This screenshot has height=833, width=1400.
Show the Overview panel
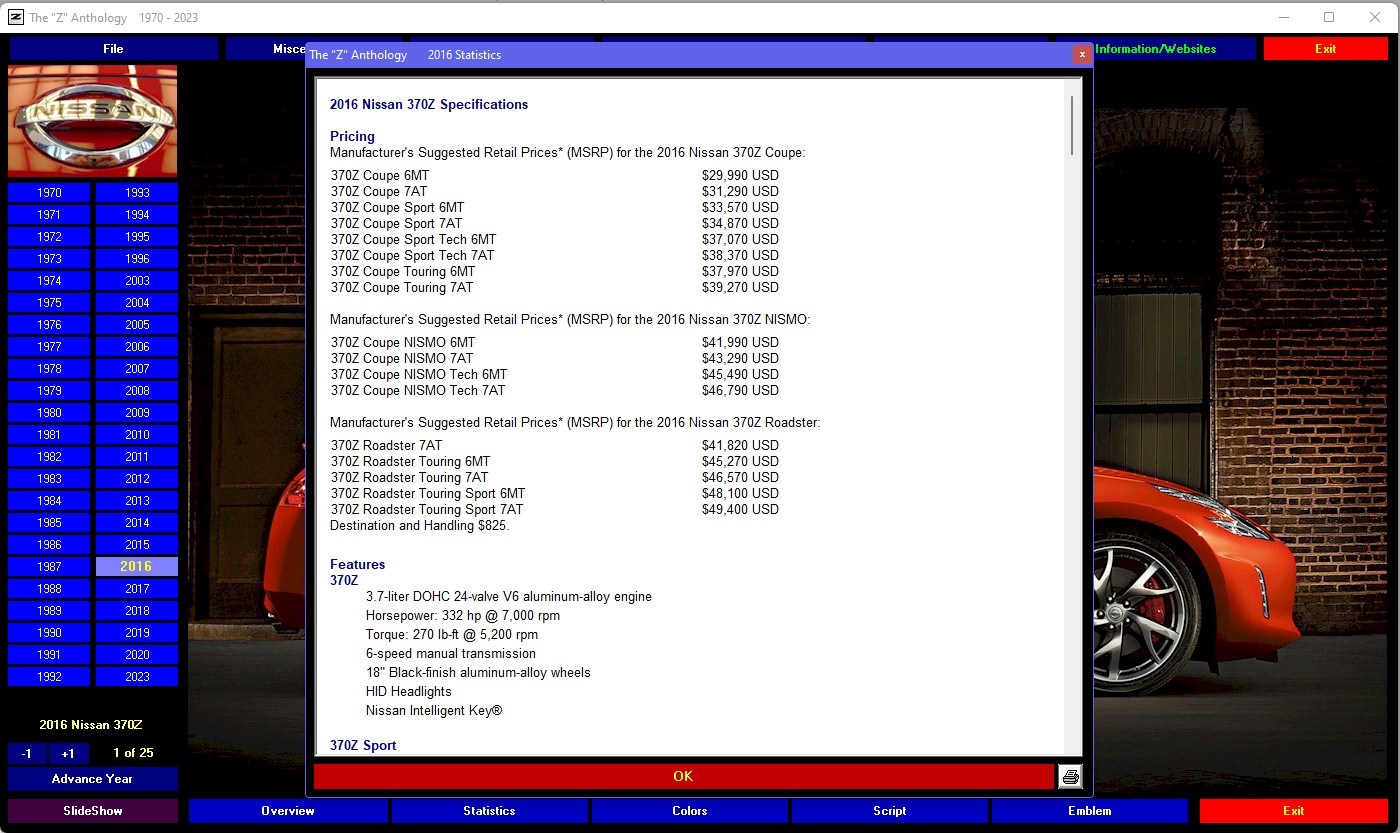288,811
